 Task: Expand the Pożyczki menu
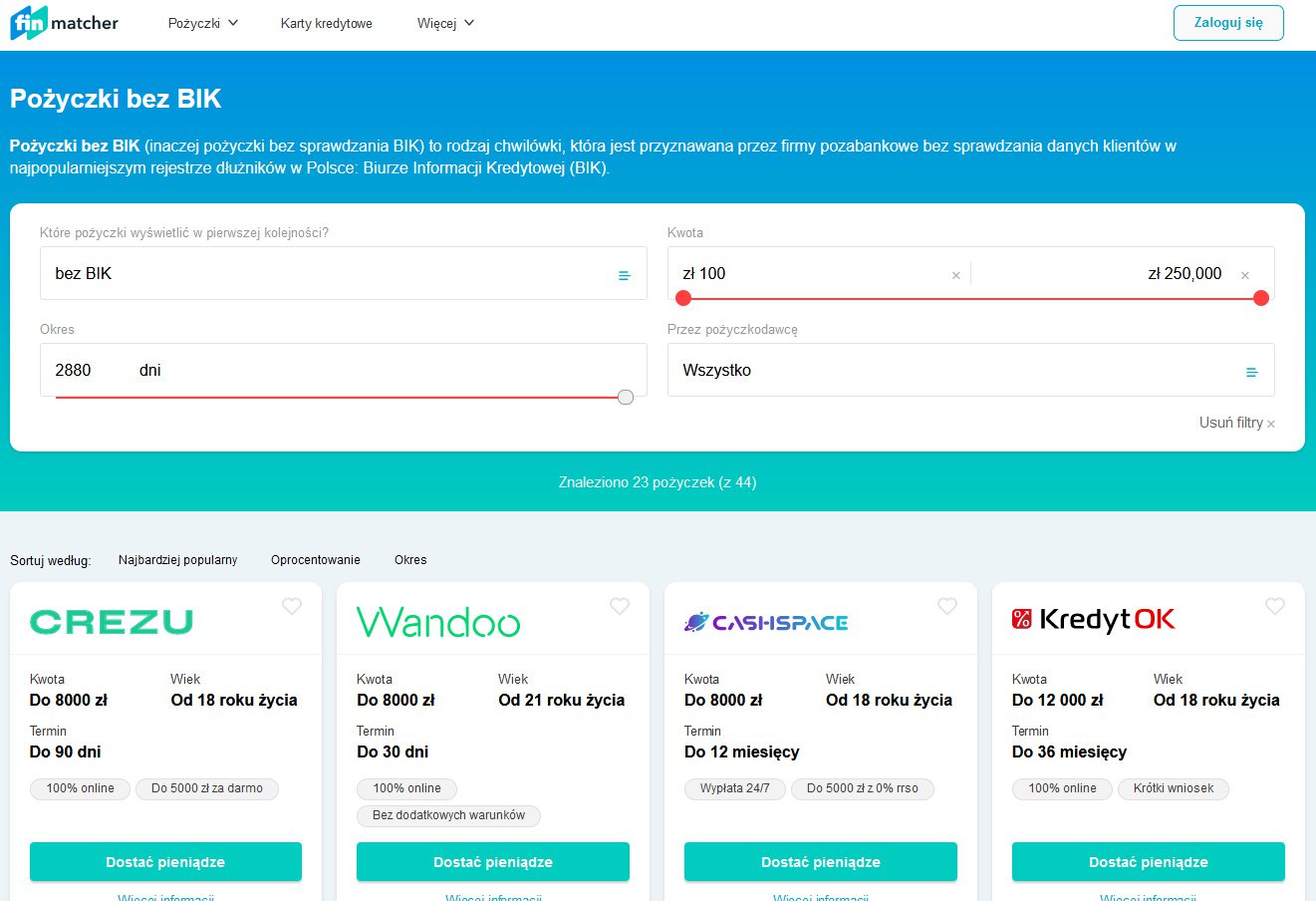click(x=203, y=23)
